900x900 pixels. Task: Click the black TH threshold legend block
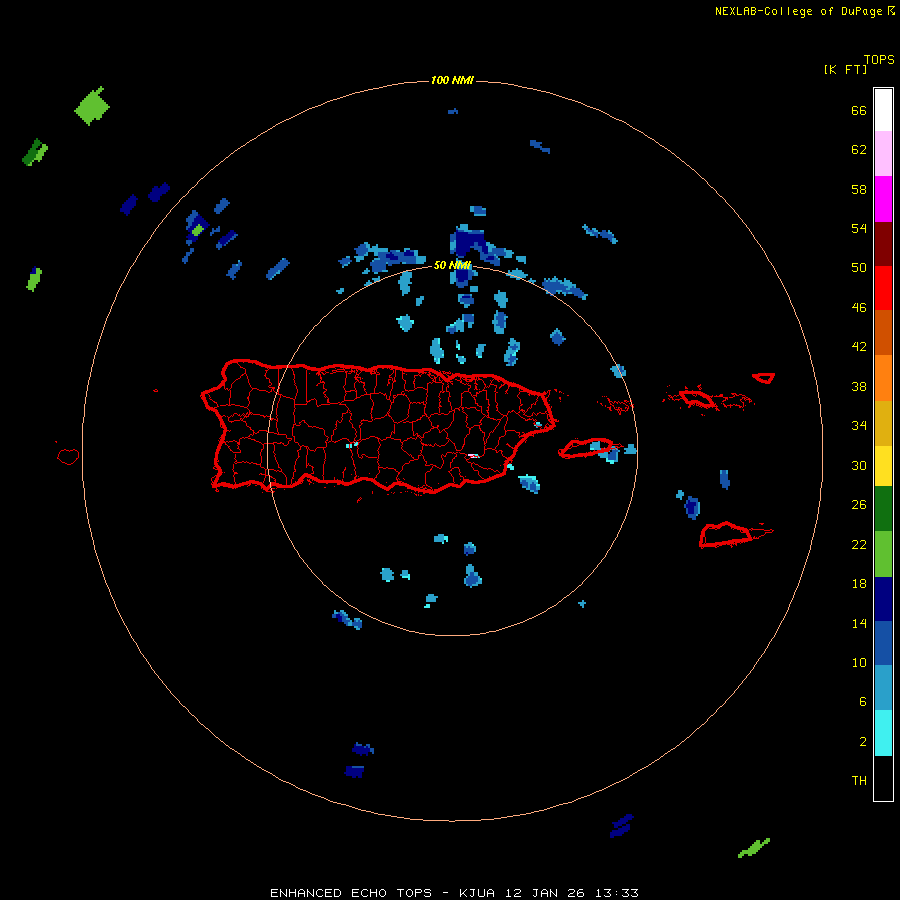(x=883, y=778)
